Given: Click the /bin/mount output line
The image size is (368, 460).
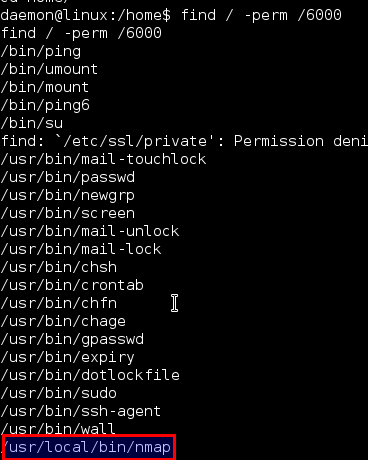Looking at the screenshot, I should tap(45, 87).
